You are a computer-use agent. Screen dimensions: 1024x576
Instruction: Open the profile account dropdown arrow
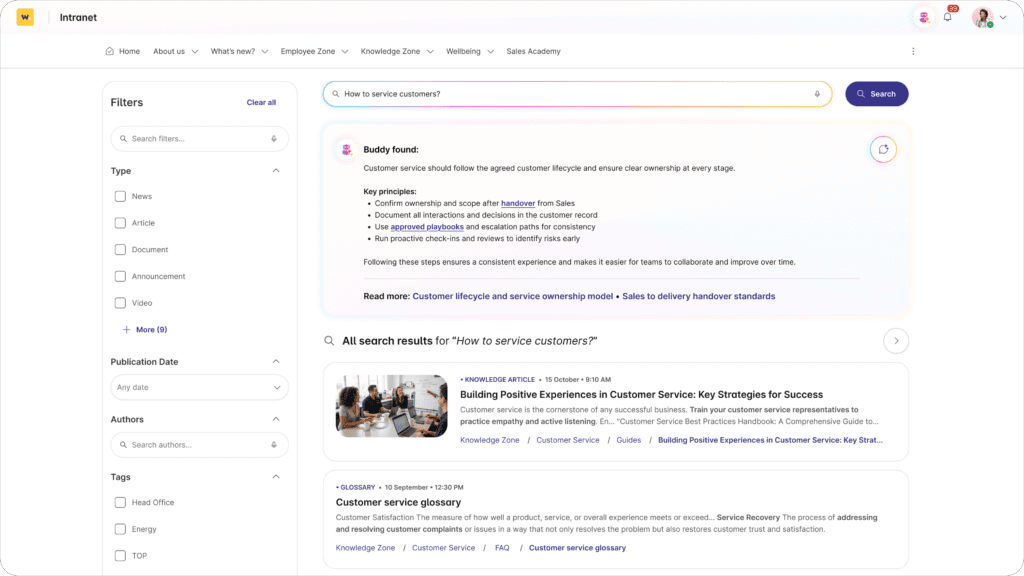[1003, 17]
